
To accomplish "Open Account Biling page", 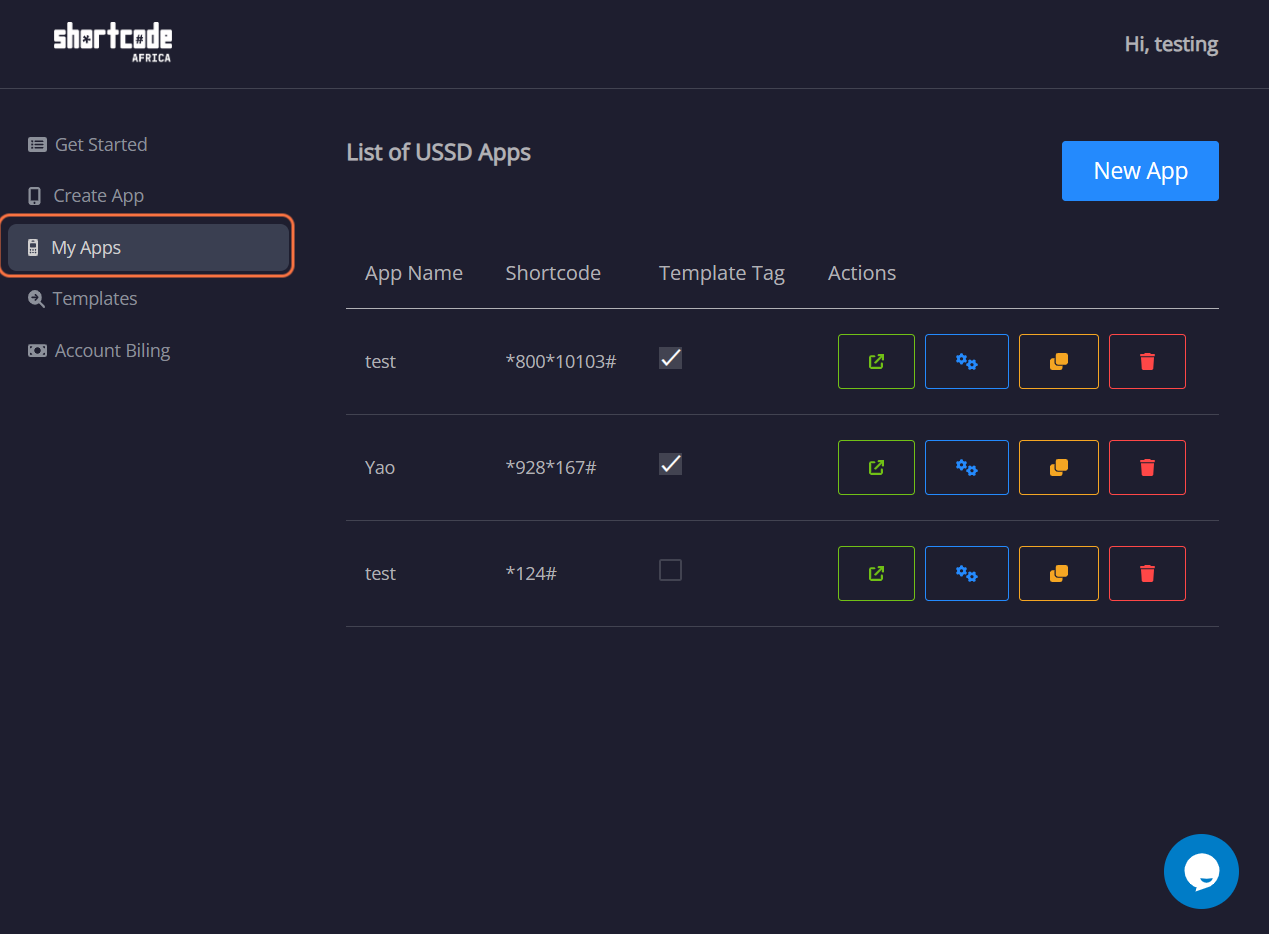I will (x=99, y=350).
